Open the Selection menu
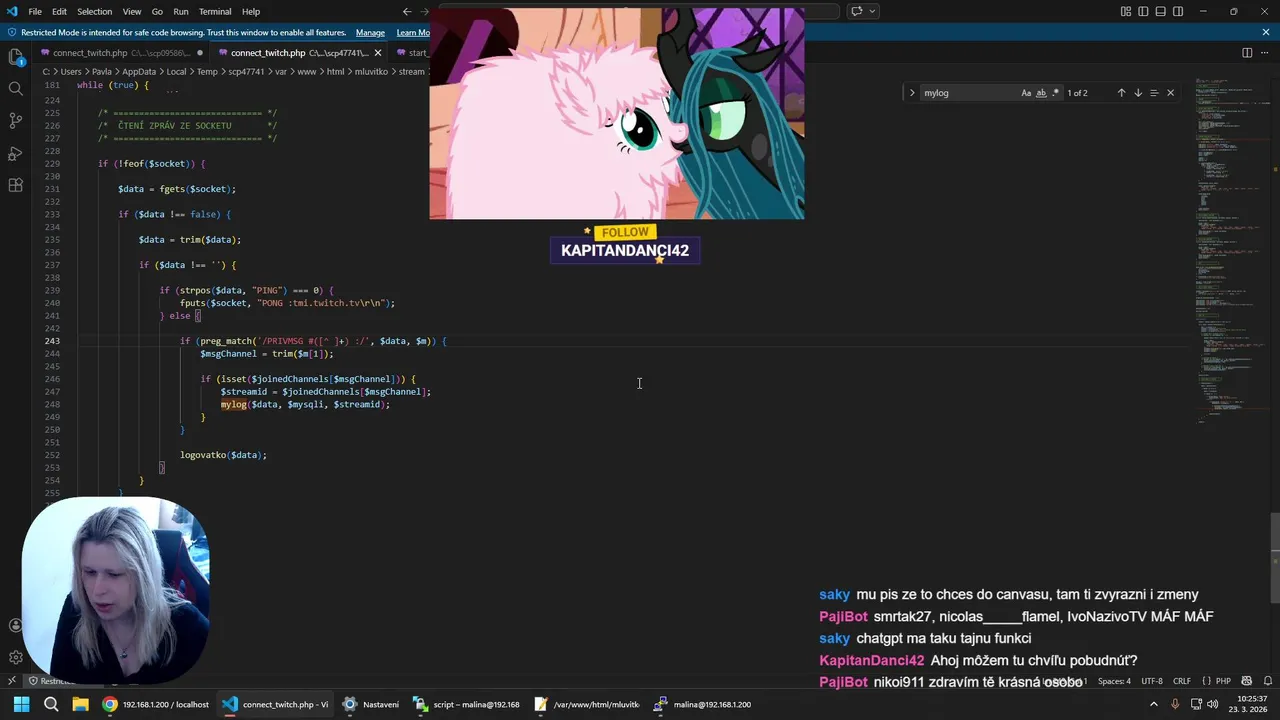1280x720 pixels. [94, 11]
